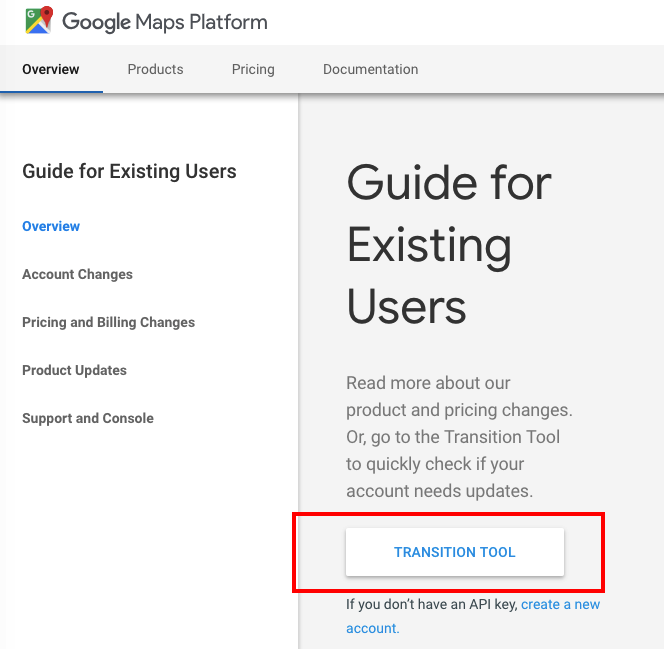Select Overview in the left sidebar
Screen dimensions: 664x649
(51, 226)
